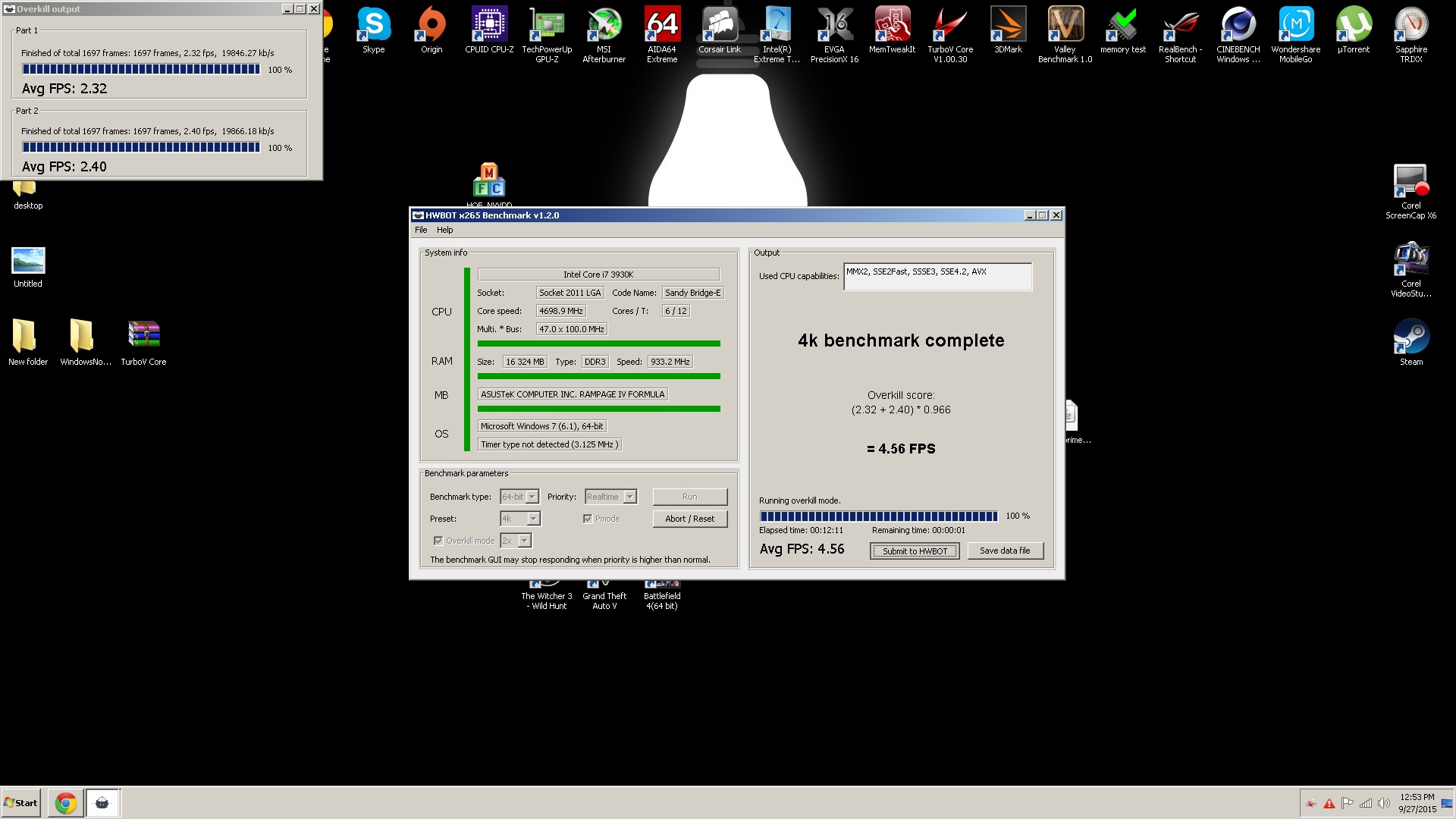This screenshot has height=819, width=1456.
Task: Click the Sandy Bridge-E code name field
Action: click(693, 293)
